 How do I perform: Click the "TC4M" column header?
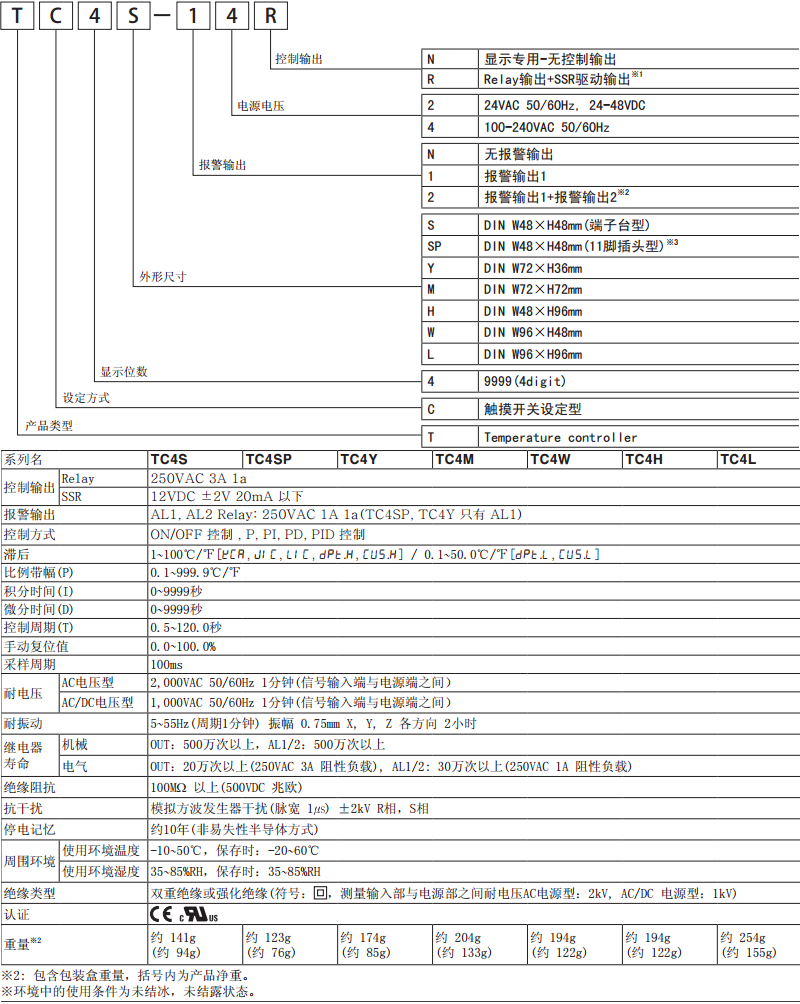click(x=454, y=459)
